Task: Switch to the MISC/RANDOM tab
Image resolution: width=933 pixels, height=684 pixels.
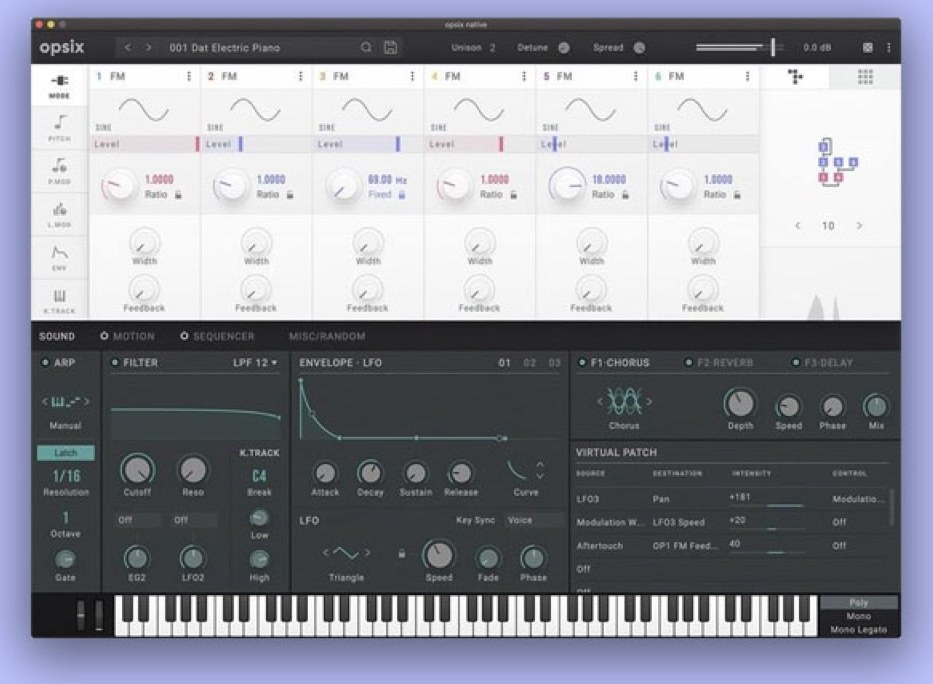Action: (x=327, y=336)
